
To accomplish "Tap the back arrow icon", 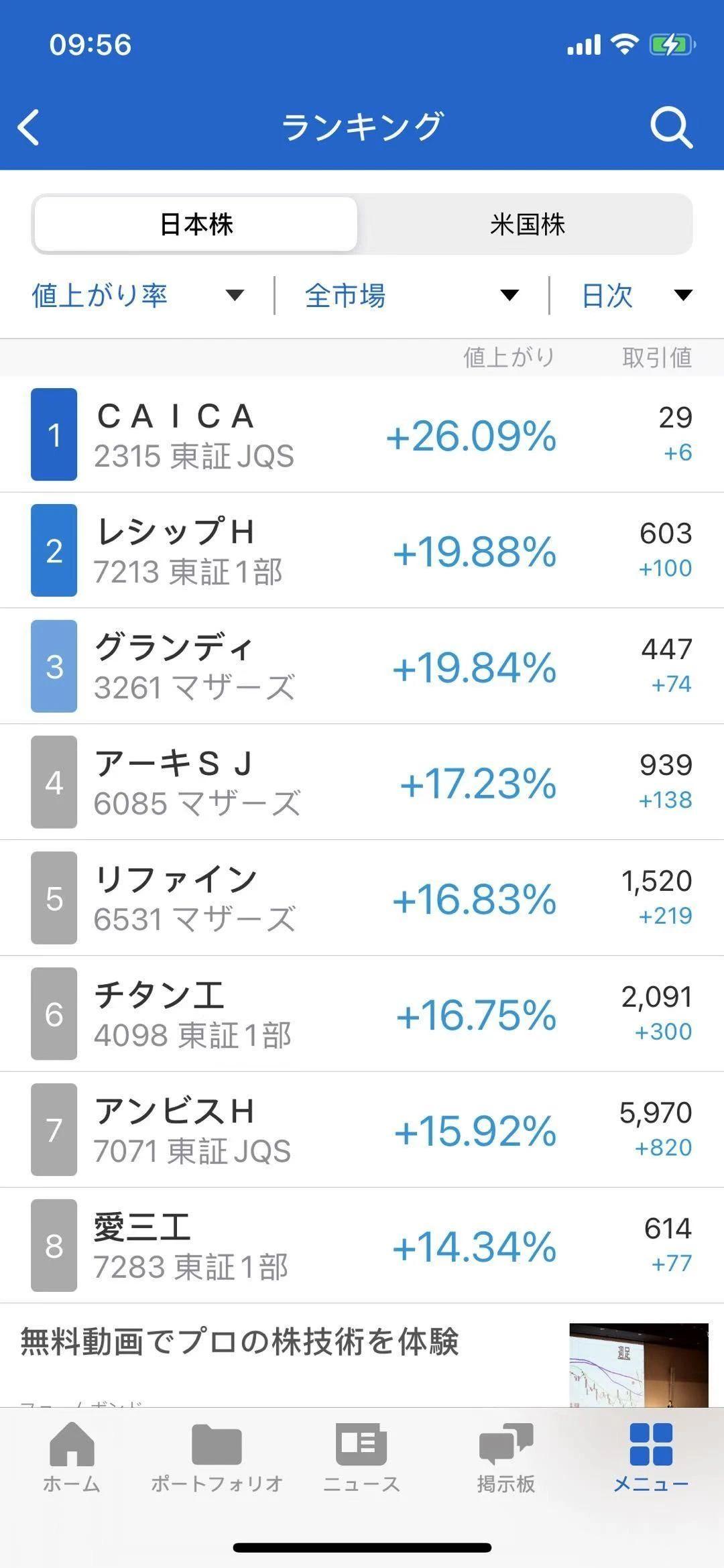I will [x=29, y=127].
